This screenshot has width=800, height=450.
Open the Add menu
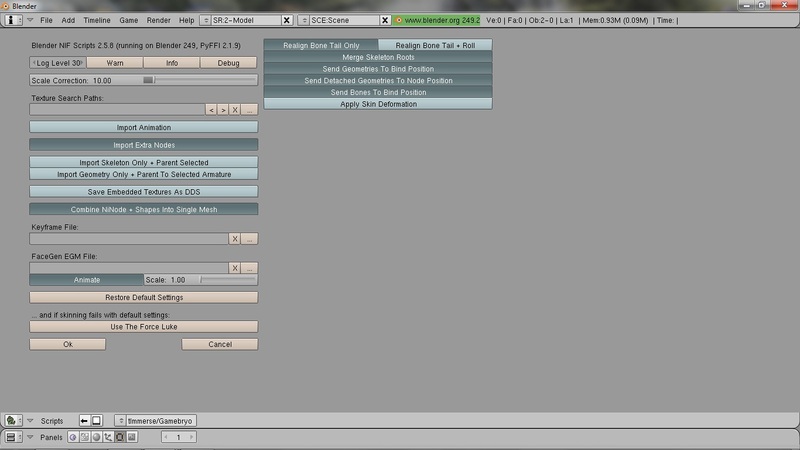pos(68,20)
